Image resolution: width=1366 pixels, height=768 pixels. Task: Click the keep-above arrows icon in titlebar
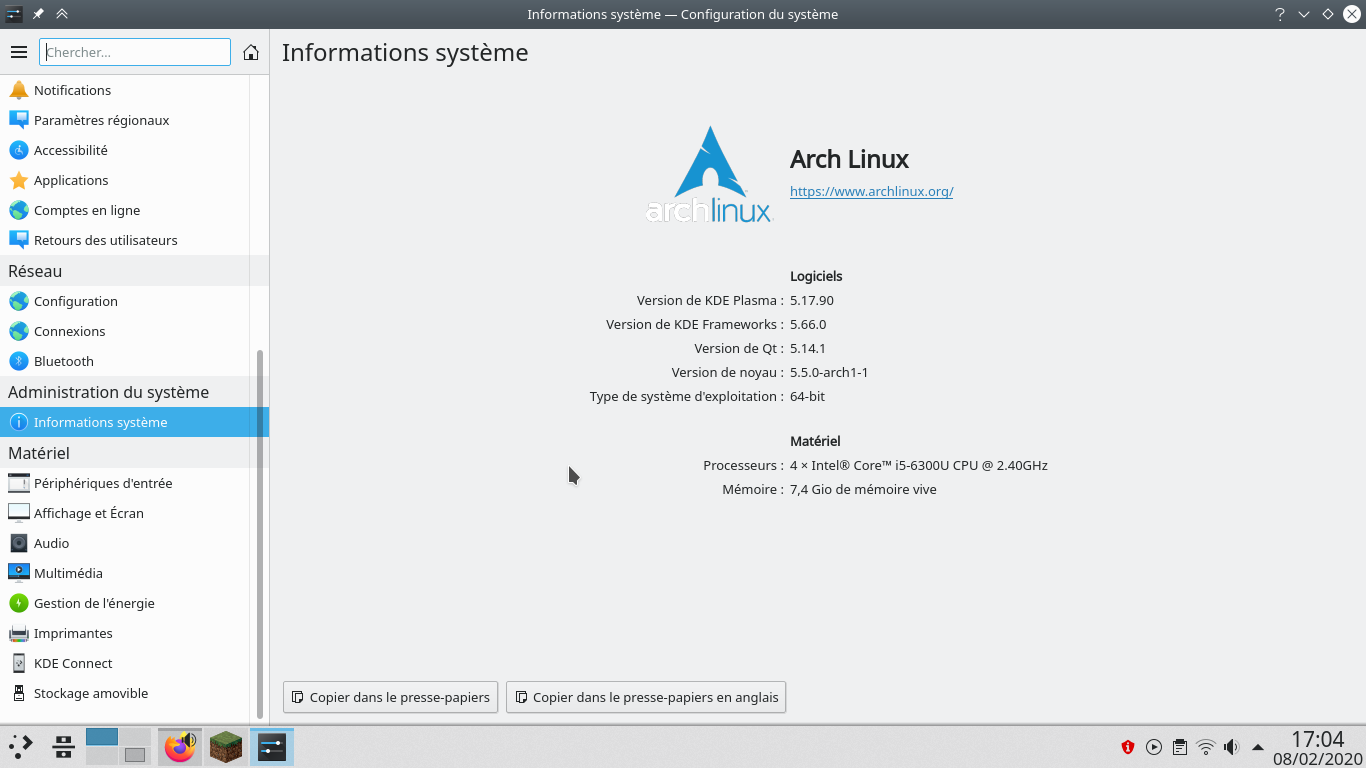[x=62, y=14]
